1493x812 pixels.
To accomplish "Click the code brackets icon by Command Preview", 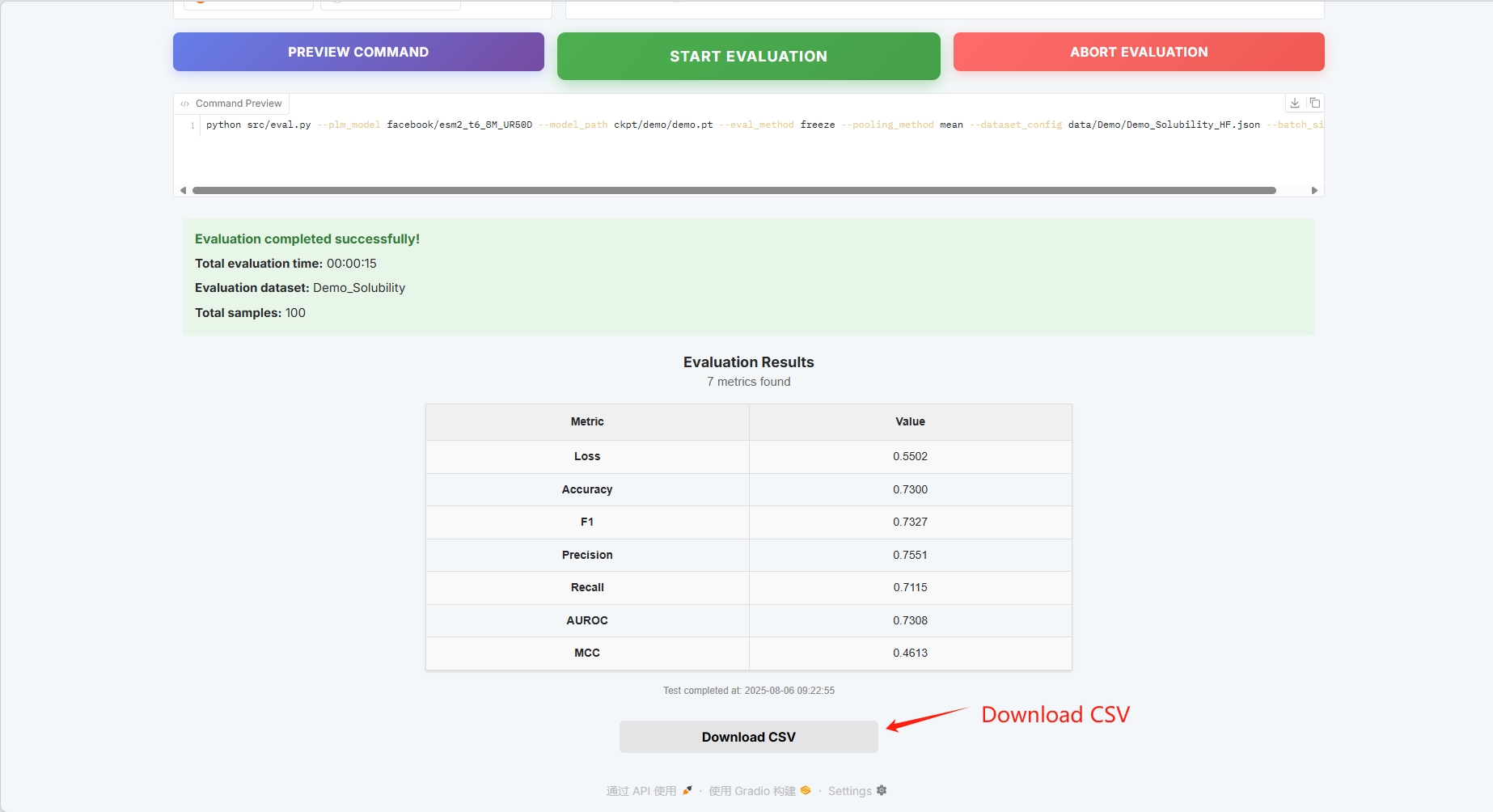I will point(185,104).
